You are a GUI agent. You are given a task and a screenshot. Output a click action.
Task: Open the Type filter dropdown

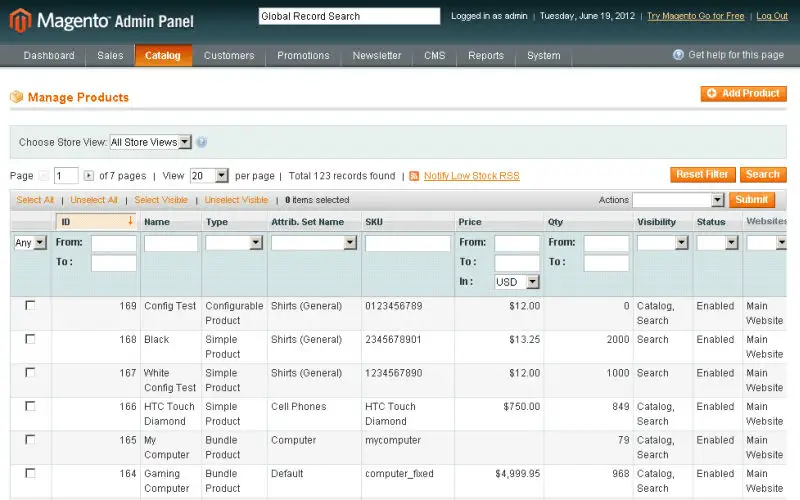[233, 242]
